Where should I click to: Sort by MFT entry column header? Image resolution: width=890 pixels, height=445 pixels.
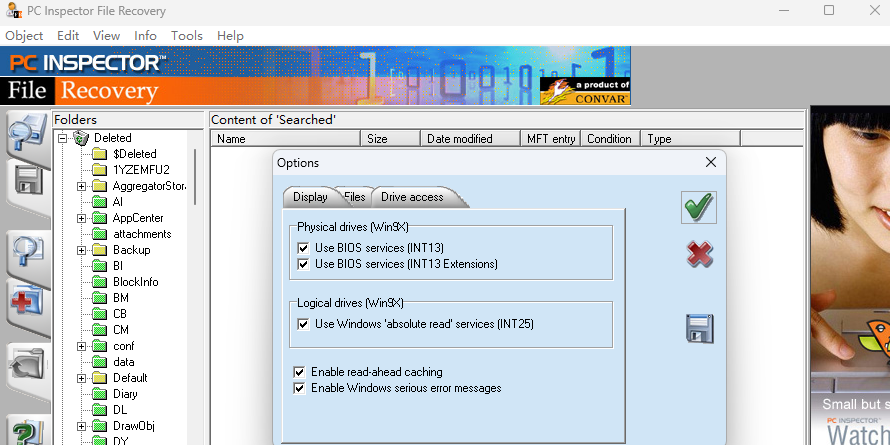[x=551, y=138]
